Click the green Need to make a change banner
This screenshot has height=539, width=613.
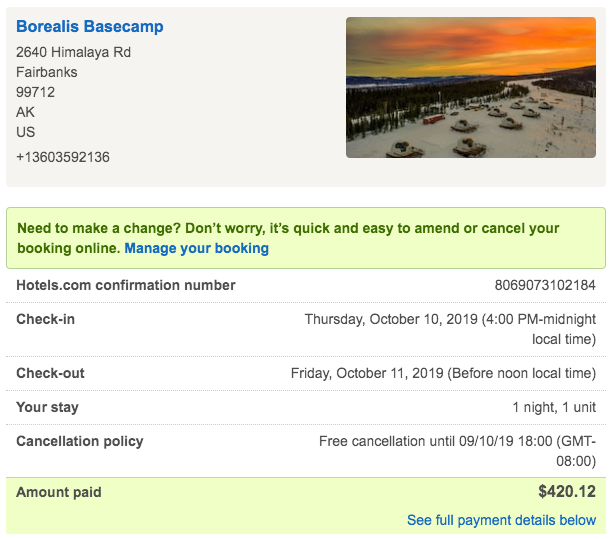pyautogui.click(x=306, y=238)
